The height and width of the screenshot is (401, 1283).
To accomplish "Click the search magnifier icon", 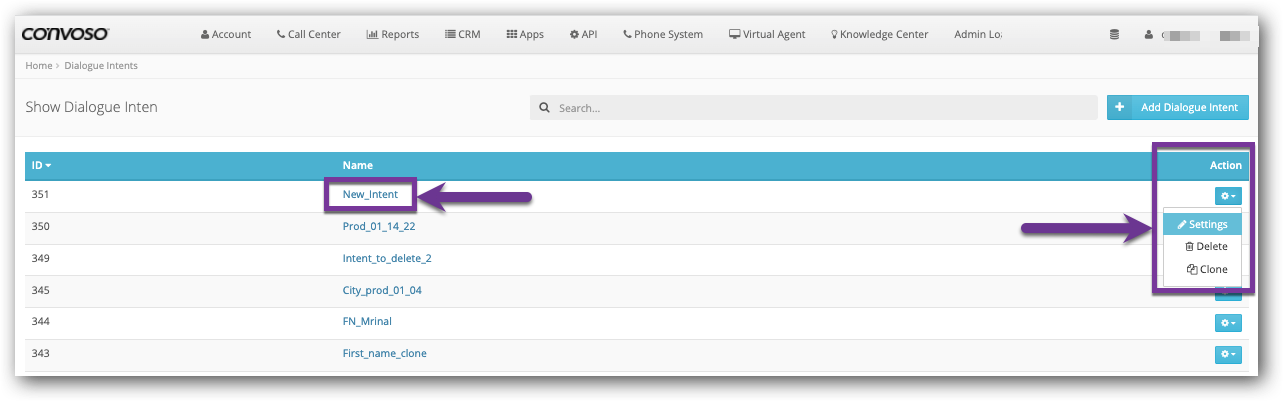I will [x=545, y=108].
